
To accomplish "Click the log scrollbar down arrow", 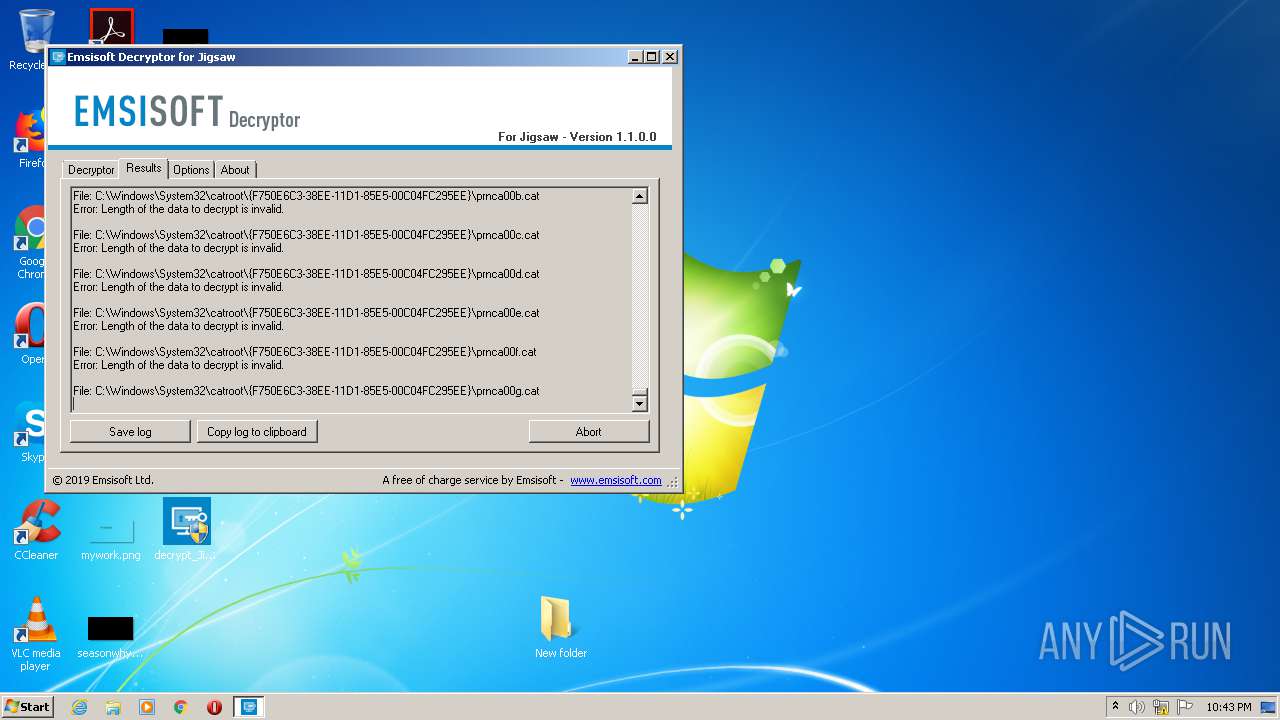I will (640, 403).
